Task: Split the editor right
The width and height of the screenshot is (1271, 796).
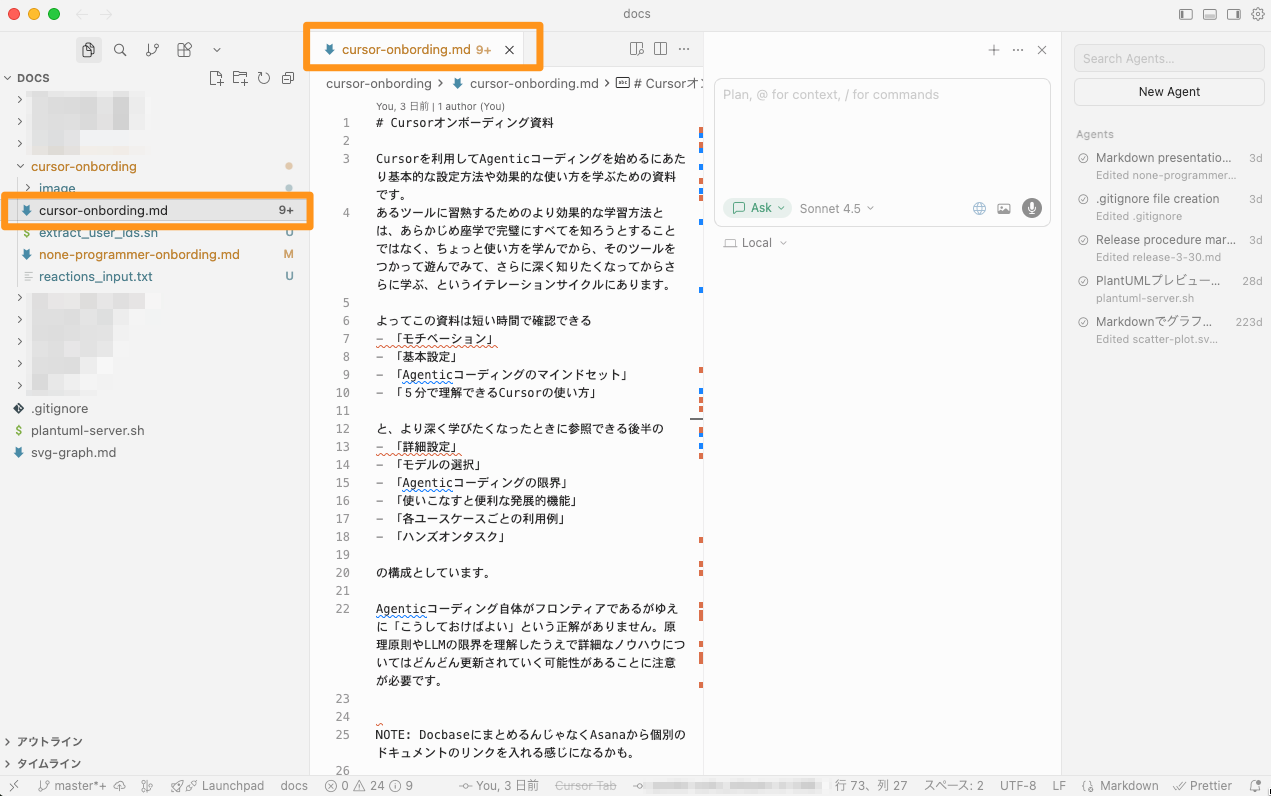Action: point(660,49)
